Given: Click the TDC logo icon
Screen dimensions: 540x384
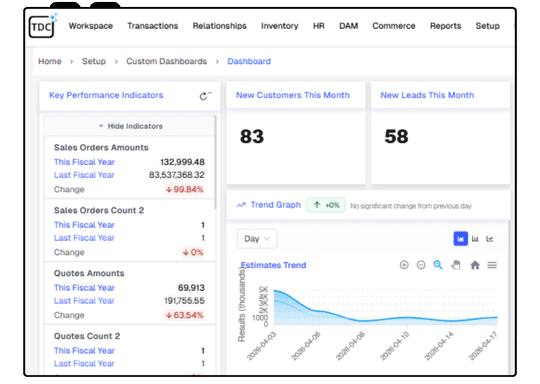Looking at the screenshot, I should [x=43, y=25].
